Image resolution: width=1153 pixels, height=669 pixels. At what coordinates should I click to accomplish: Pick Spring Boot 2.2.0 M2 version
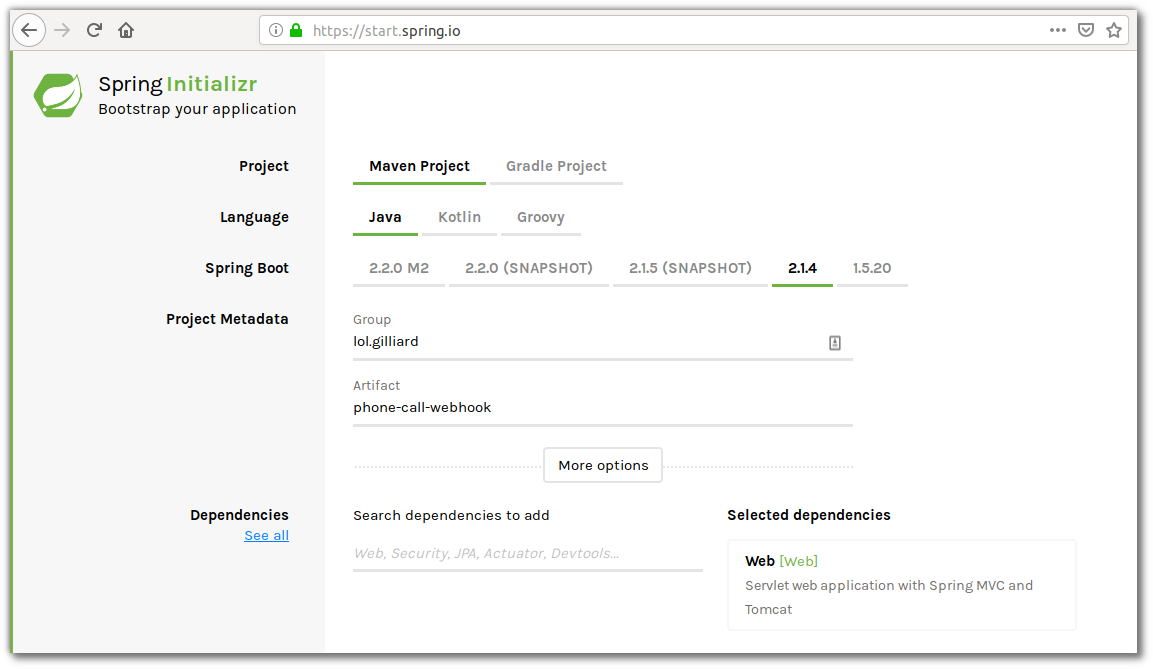click(399, 268)
